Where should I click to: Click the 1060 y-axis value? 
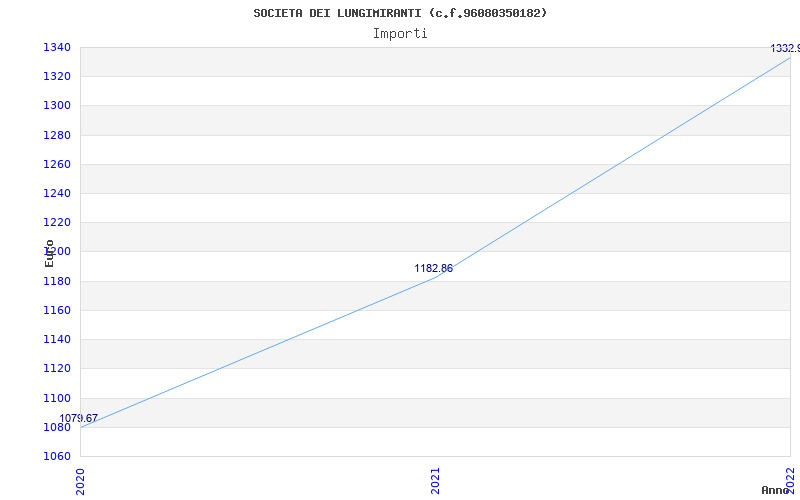(57, 456)
